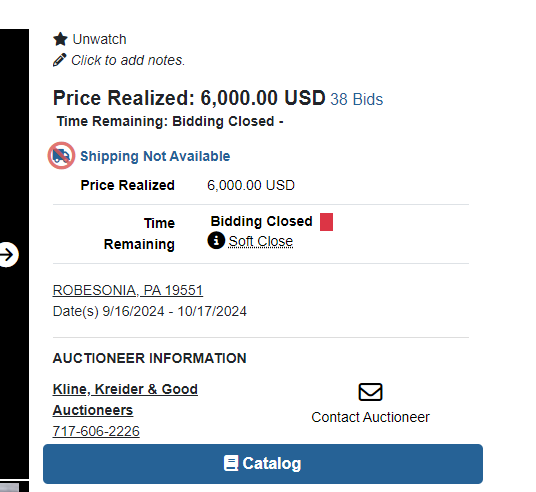Go to the next image with the arrow icon

tap(8, 255)
